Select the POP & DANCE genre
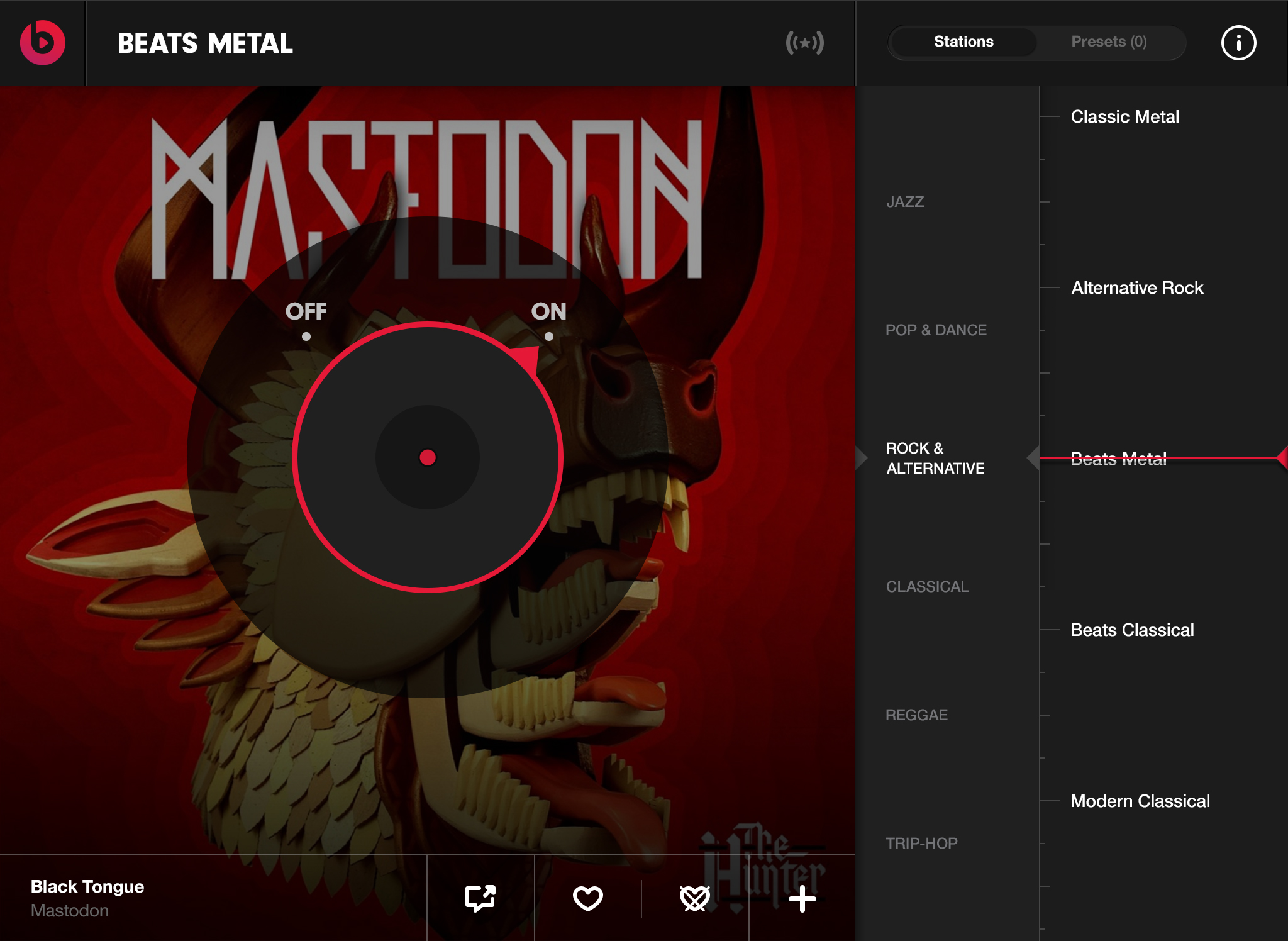 tap(936, 330)
